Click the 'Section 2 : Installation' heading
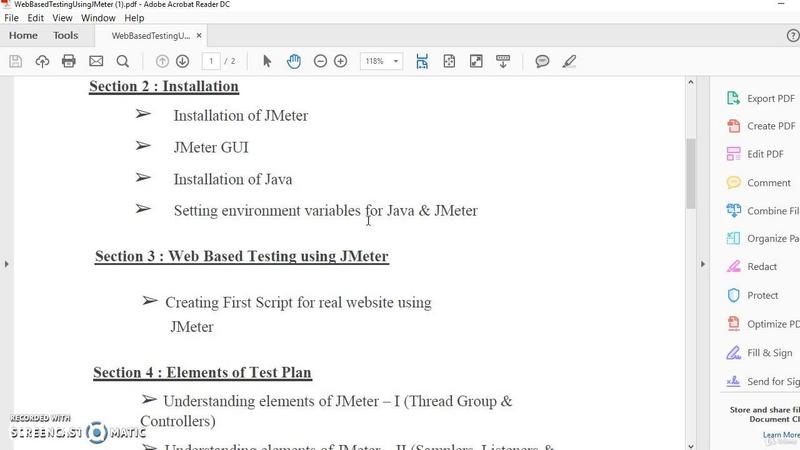Viewport: 800px width, 450px height. 164,86
